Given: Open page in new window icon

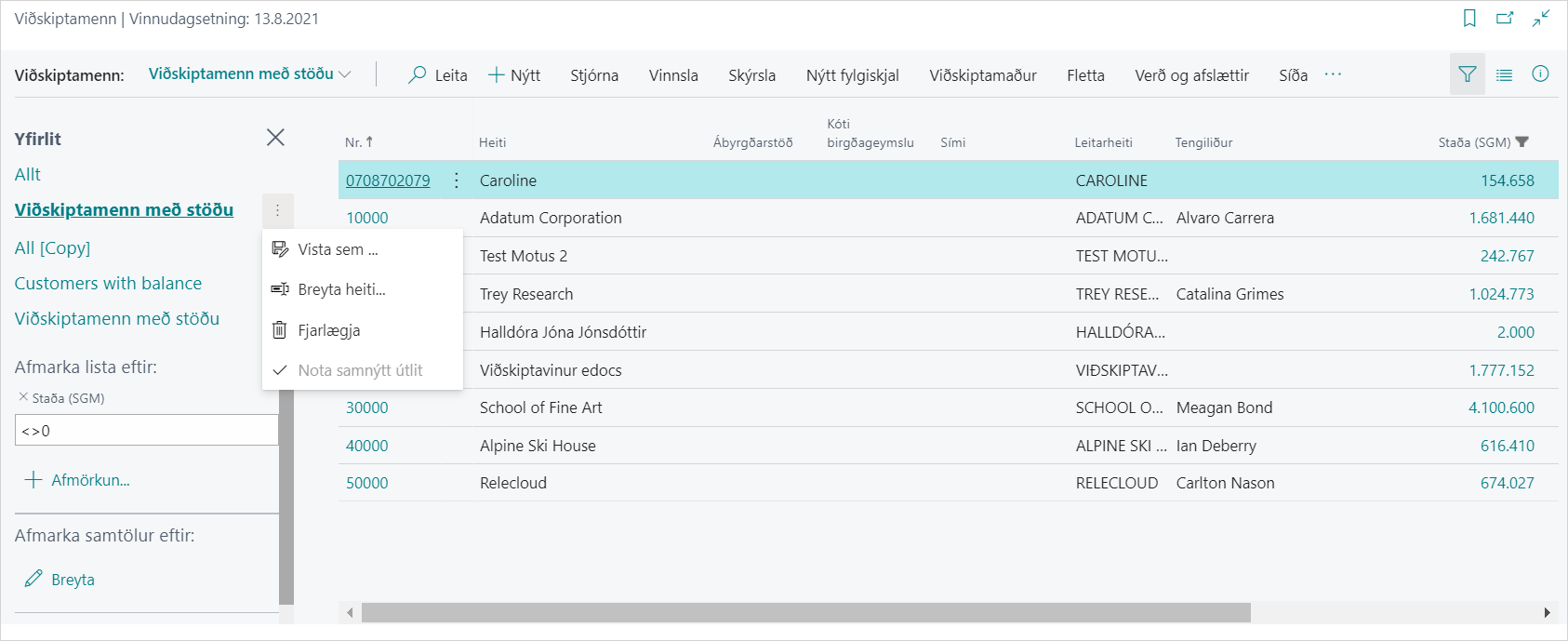Looking at the screenshot, I should pos(1505,19).
